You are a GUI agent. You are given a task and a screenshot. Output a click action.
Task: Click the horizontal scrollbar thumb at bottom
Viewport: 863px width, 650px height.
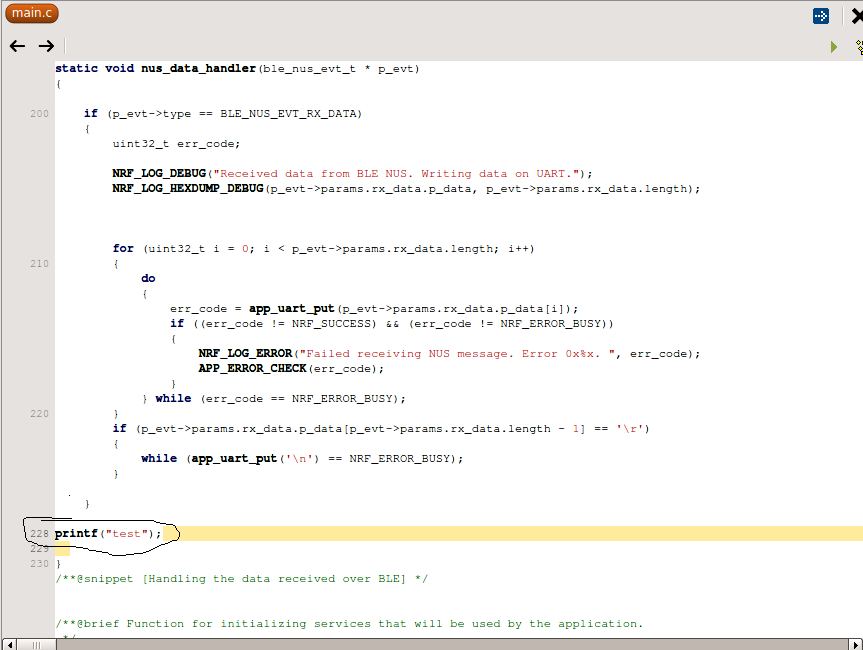pos(35,643)
